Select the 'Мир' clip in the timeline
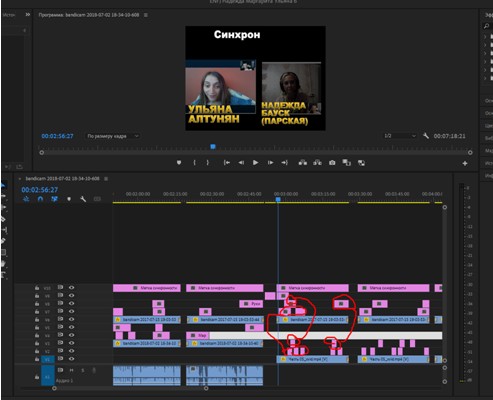Image resolution: width=493 pixels, height=400 pixels. 198,335
